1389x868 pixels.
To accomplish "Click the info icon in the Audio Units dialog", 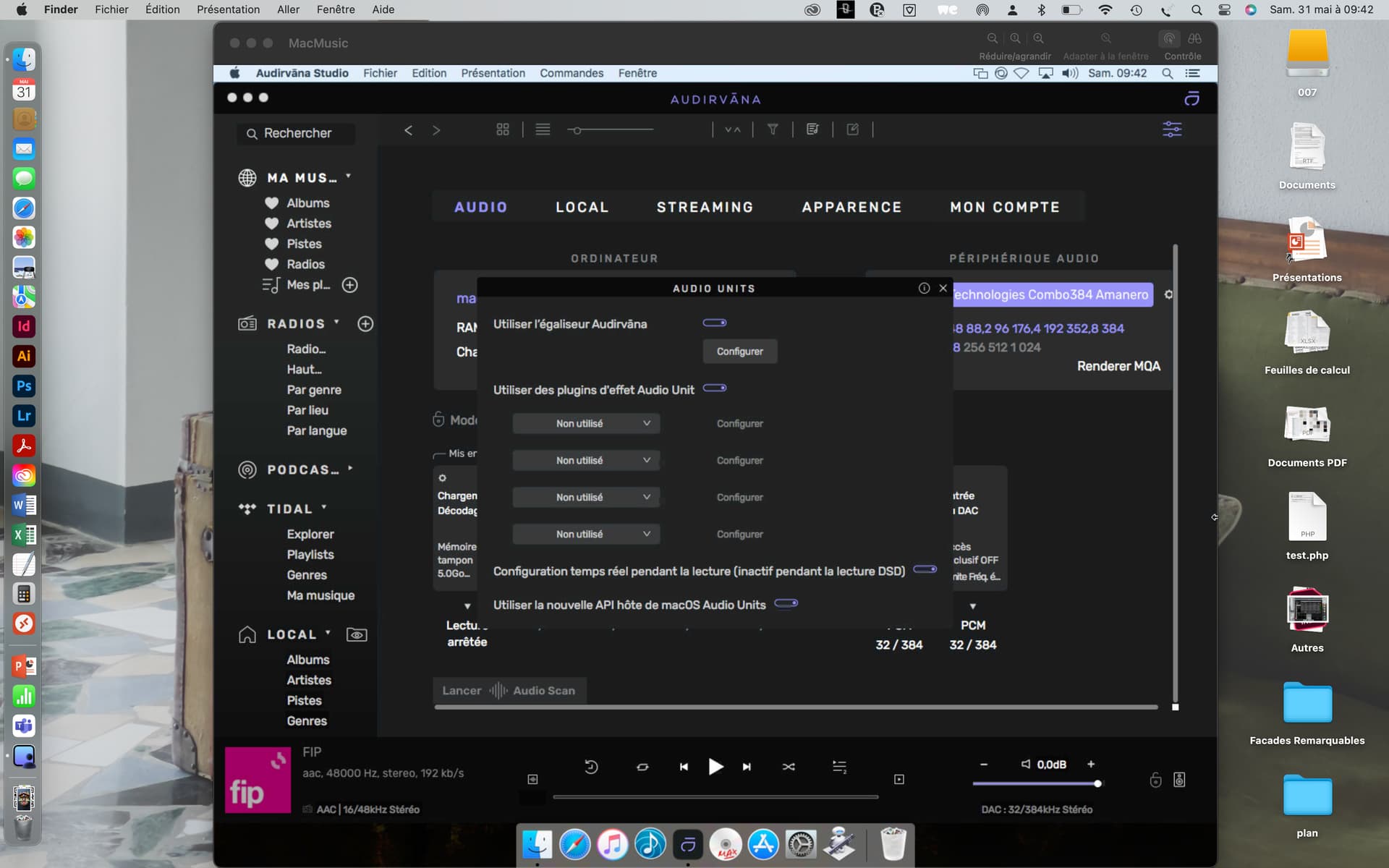I will pos(924,288).
